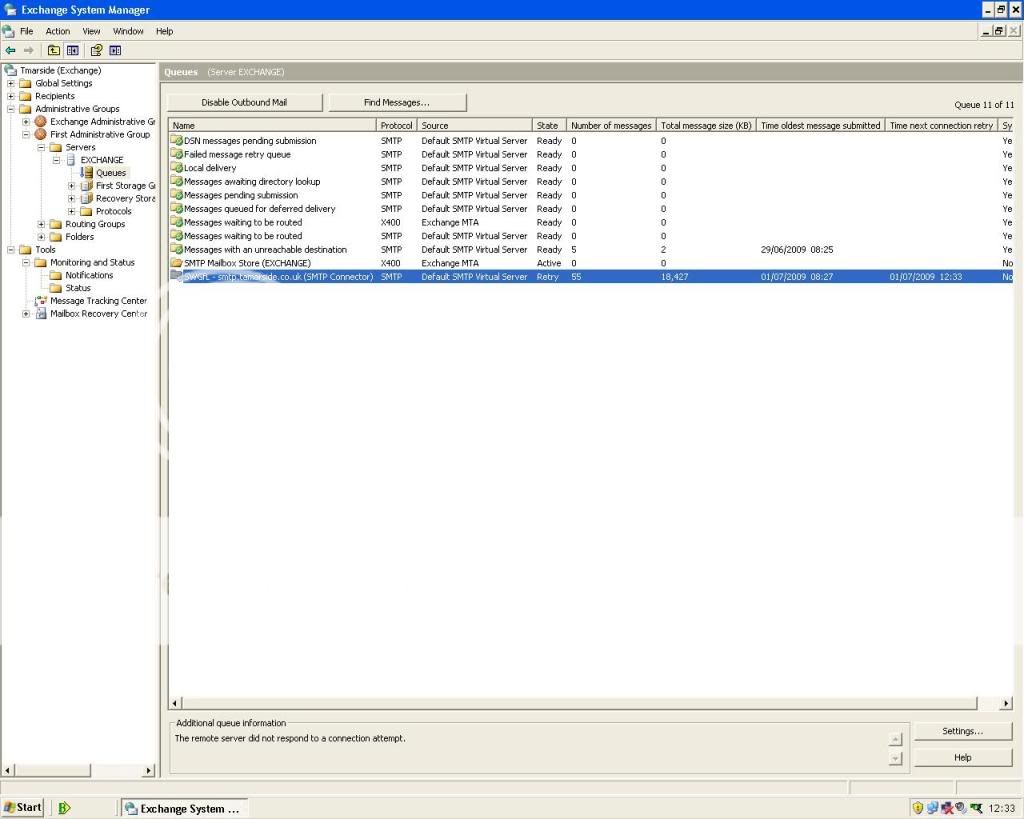Click the queue list's horizontal scrollbar left arrow
The height and width of the screenshot is (819, 1024).
pyautogui.click(x=175, y=703)
